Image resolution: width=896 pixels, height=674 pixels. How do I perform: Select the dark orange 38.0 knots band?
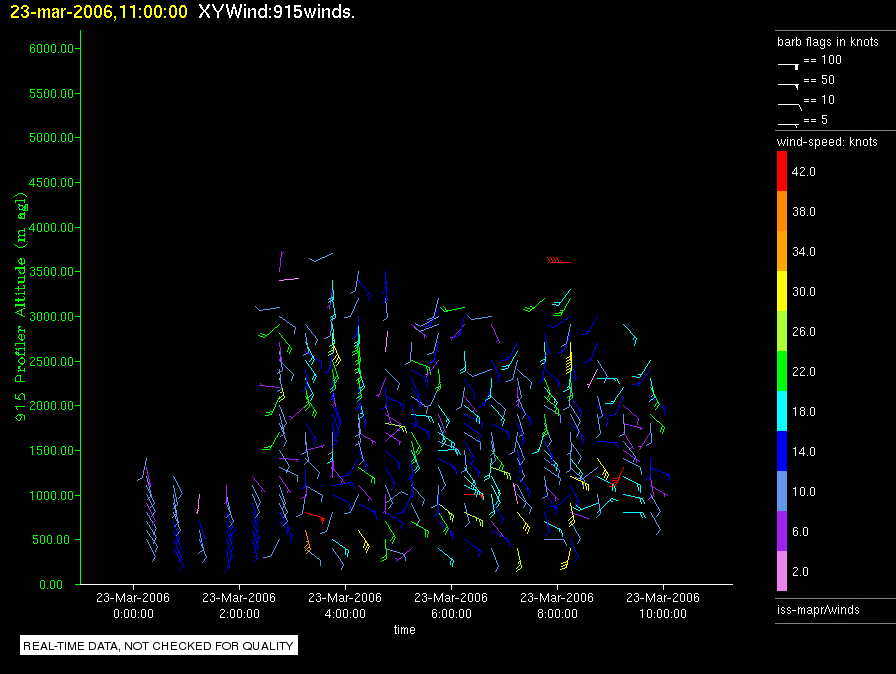click(x=782, y=211)
